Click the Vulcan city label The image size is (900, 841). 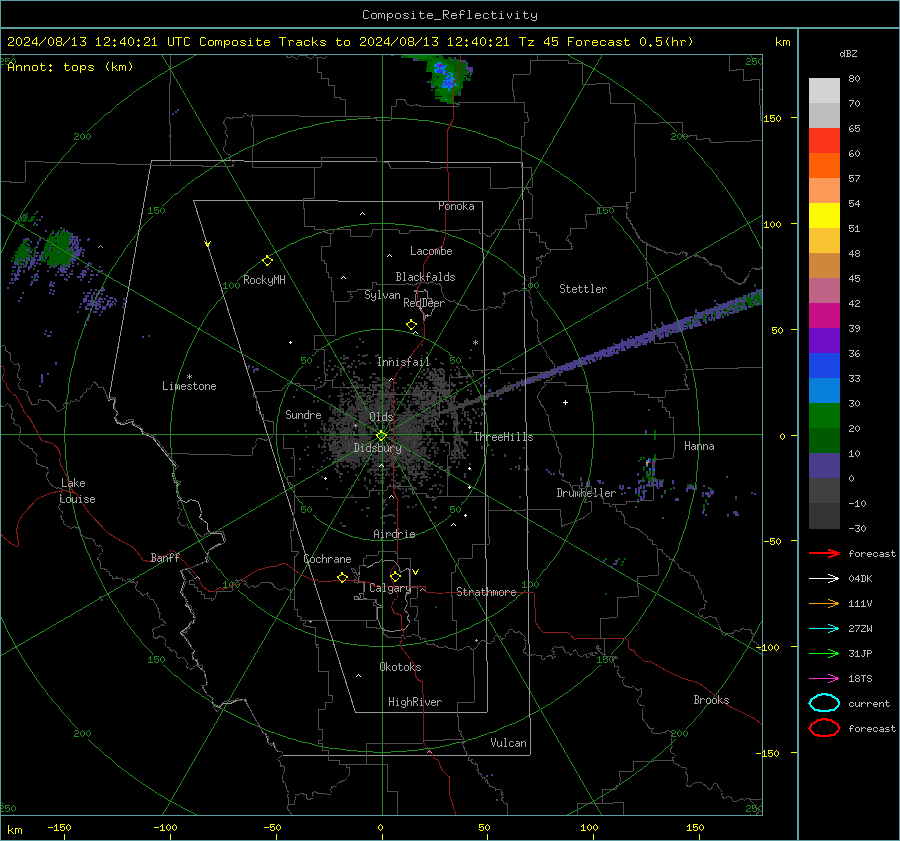pyautogui.click(x=509, y=743)
